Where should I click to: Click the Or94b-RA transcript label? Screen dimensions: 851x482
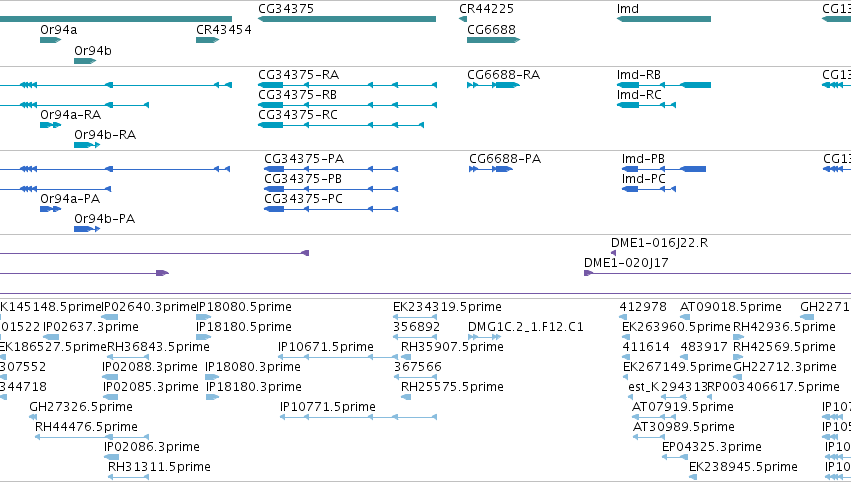[105, 135]
